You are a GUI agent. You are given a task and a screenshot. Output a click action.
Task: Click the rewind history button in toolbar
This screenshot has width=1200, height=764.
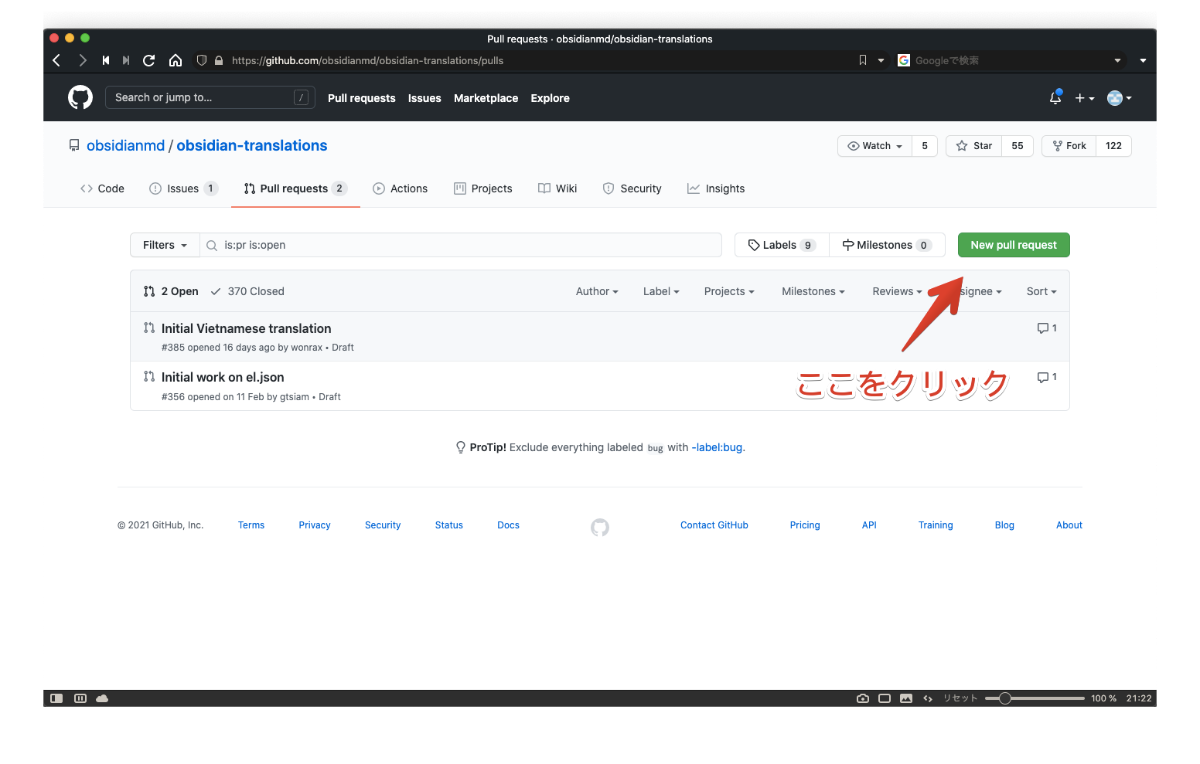tap(106, 60)
